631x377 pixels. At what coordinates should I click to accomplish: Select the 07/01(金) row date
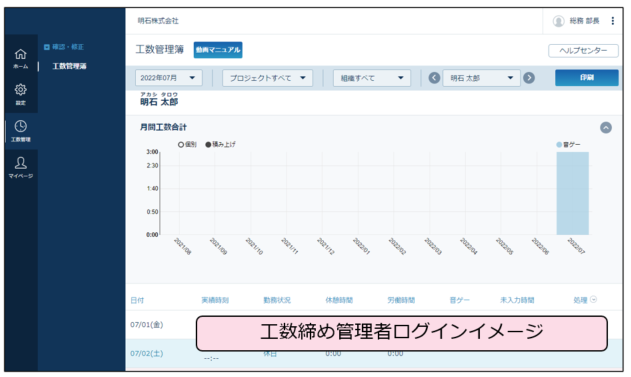(146, 325)
